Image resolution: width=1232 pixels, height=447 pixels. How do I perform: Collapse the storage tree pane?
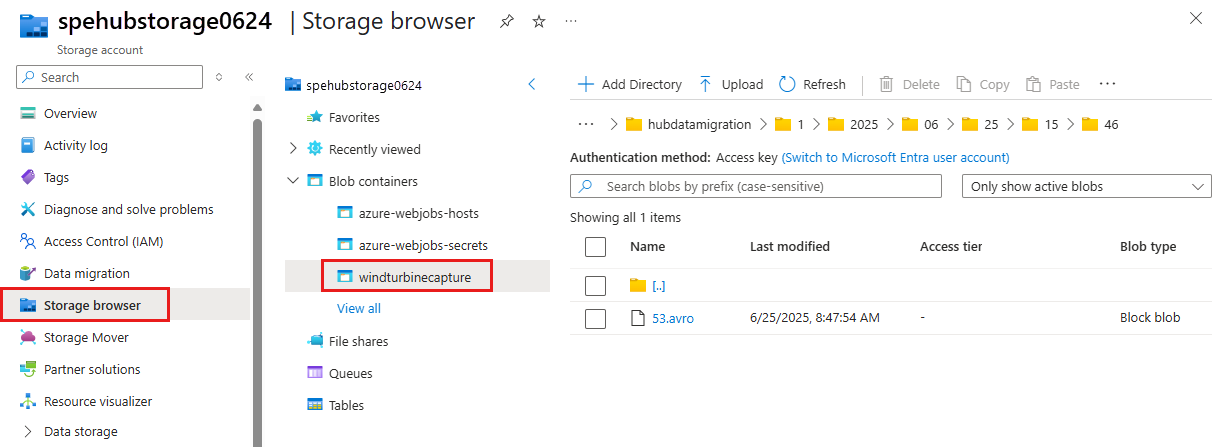pos(532,85)
